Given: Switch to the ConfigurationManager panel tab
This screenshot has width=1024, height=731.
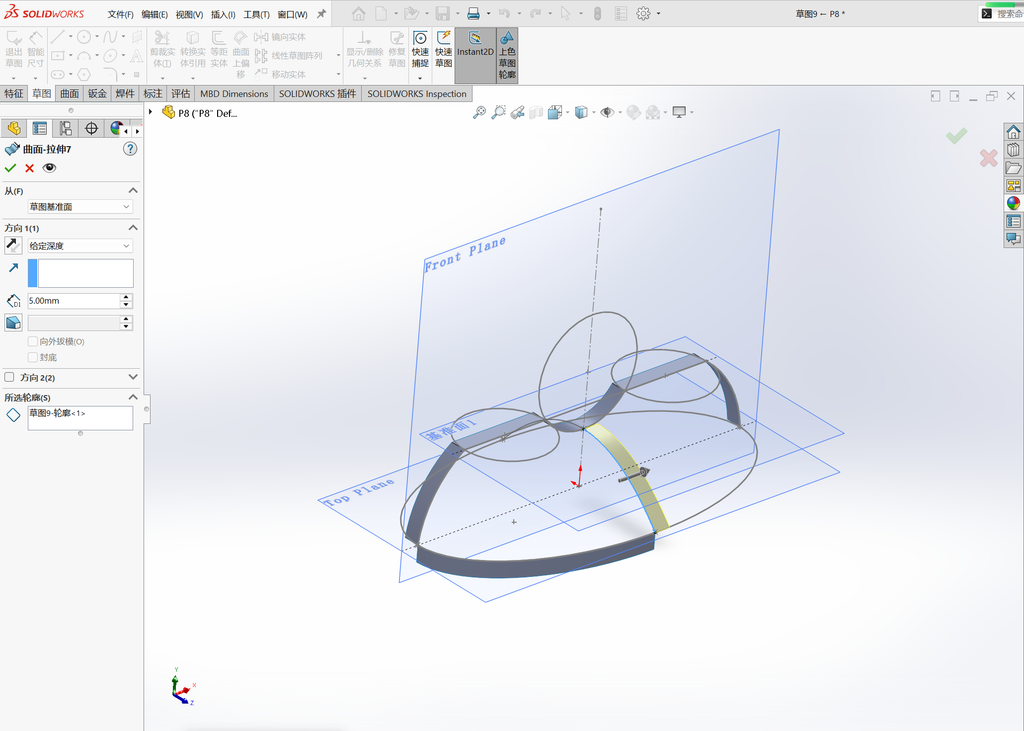Looking at the screenshot, I should pos(65,129).
